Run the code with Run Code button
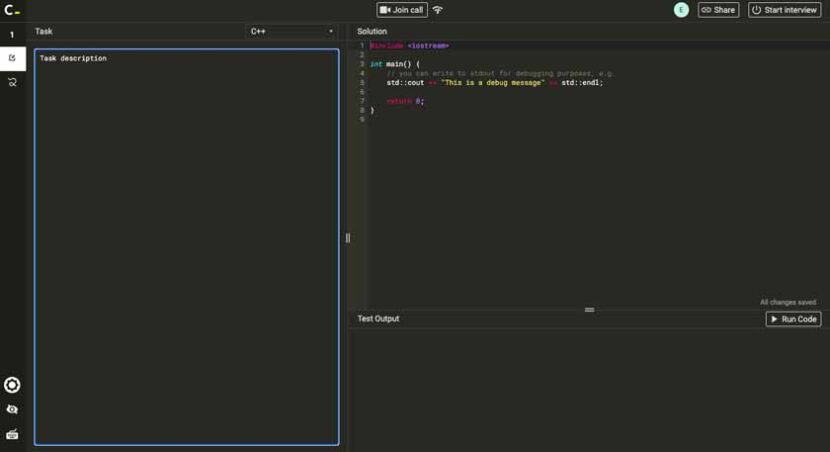The height and width of the screenshot is (452, 830). (793, 319)
